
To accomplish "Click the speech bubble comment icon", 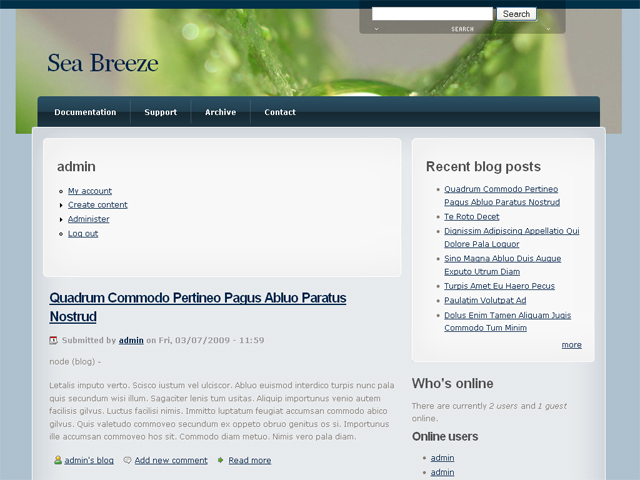I will coord(127,460).
